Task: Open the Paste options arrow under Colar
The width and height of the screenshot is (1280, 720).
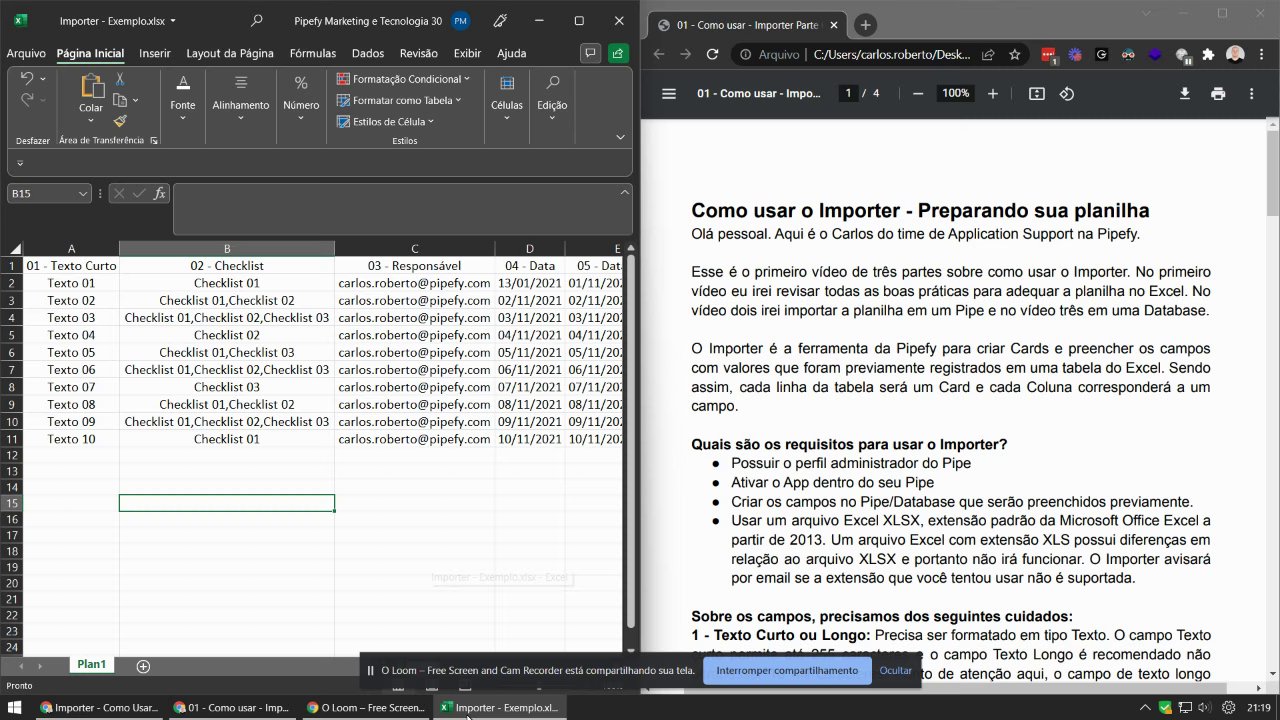Action: coord(91,122)
